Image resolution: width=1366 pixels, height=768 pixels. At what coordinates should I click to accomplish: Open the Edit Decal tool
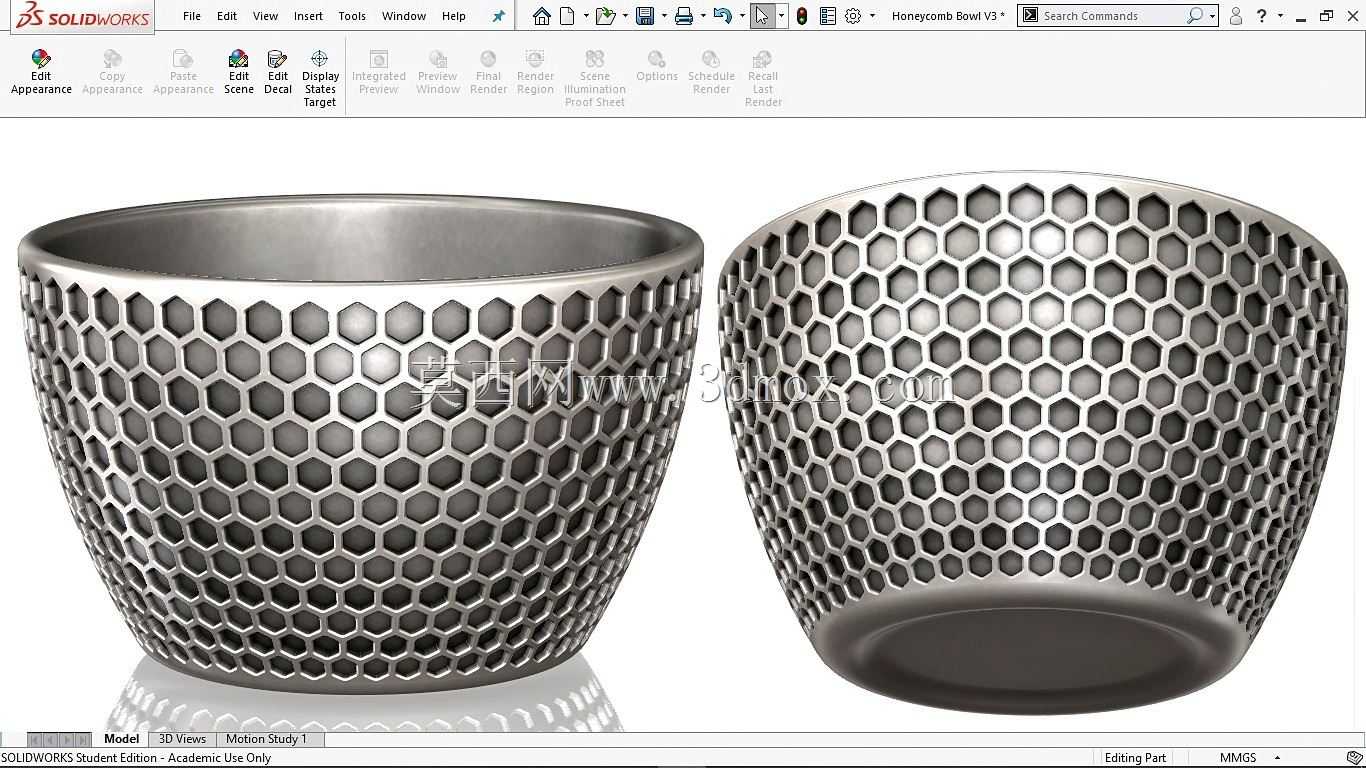click(x=278, y=72)
